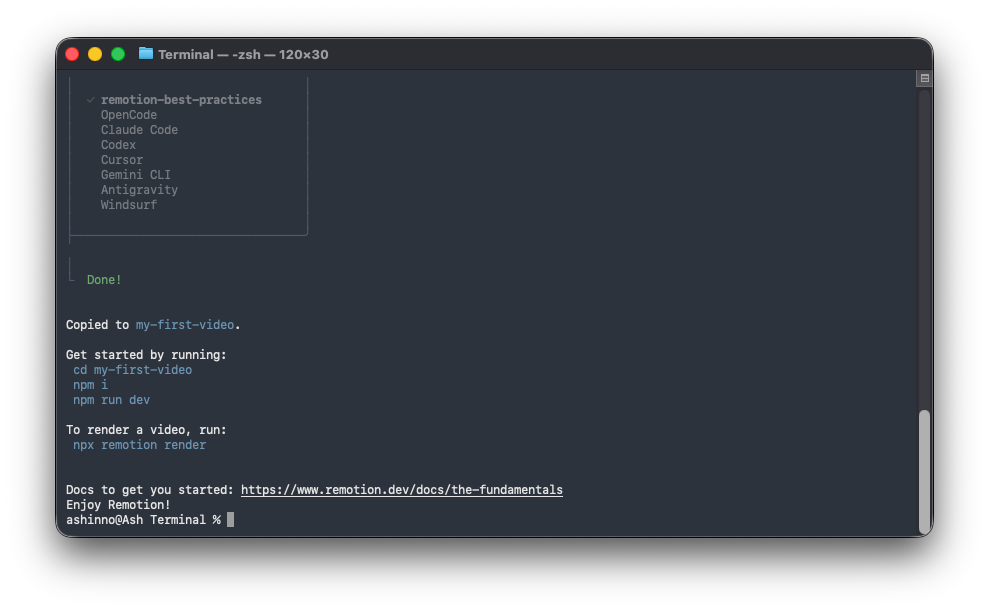The width and height of the screenshot is (989, 611).
Task: Click my-first-video in the 'Copied to' line
Action: click(x=185, y=325)
